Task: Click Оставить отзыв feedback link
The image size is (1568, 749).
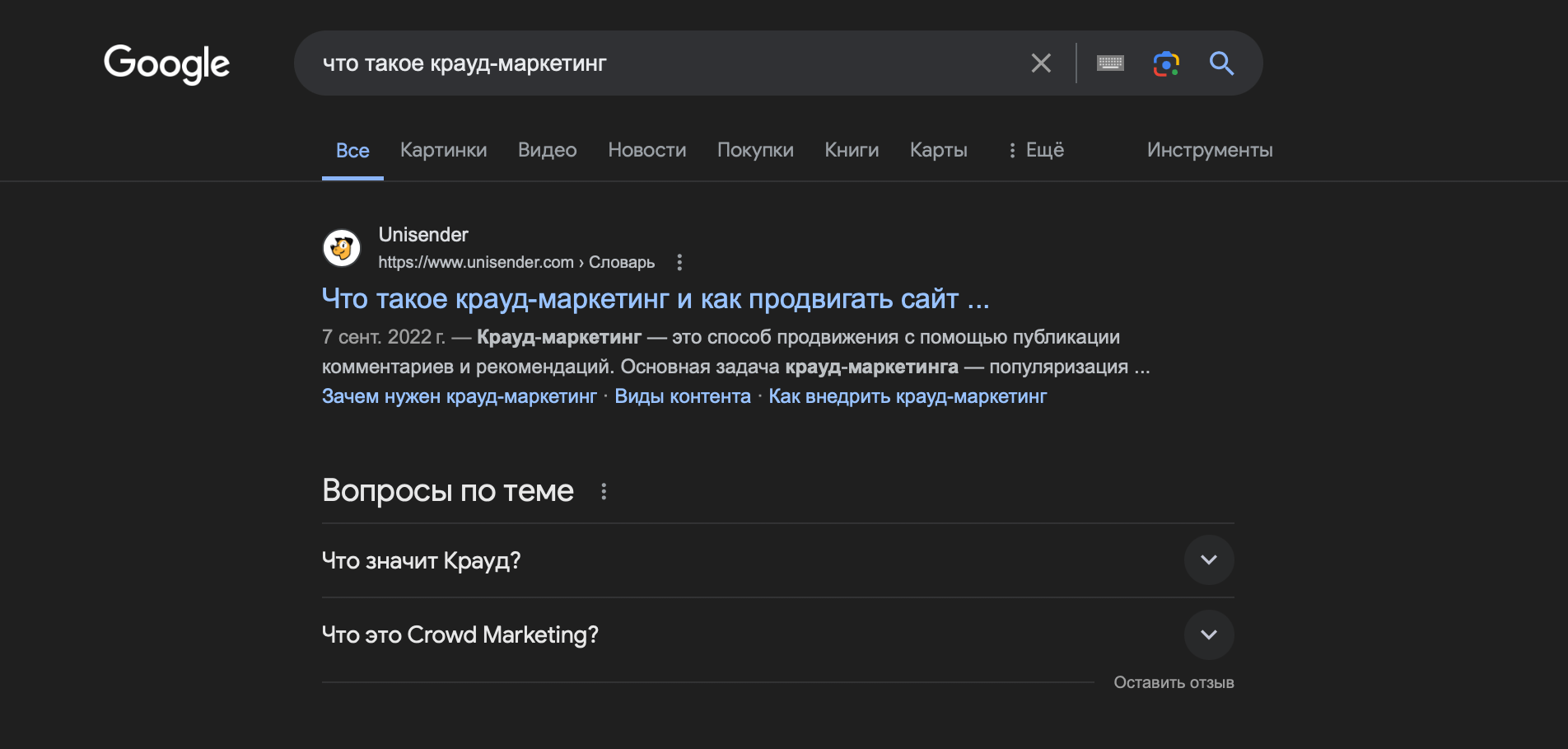Action: coord(1174,682)
